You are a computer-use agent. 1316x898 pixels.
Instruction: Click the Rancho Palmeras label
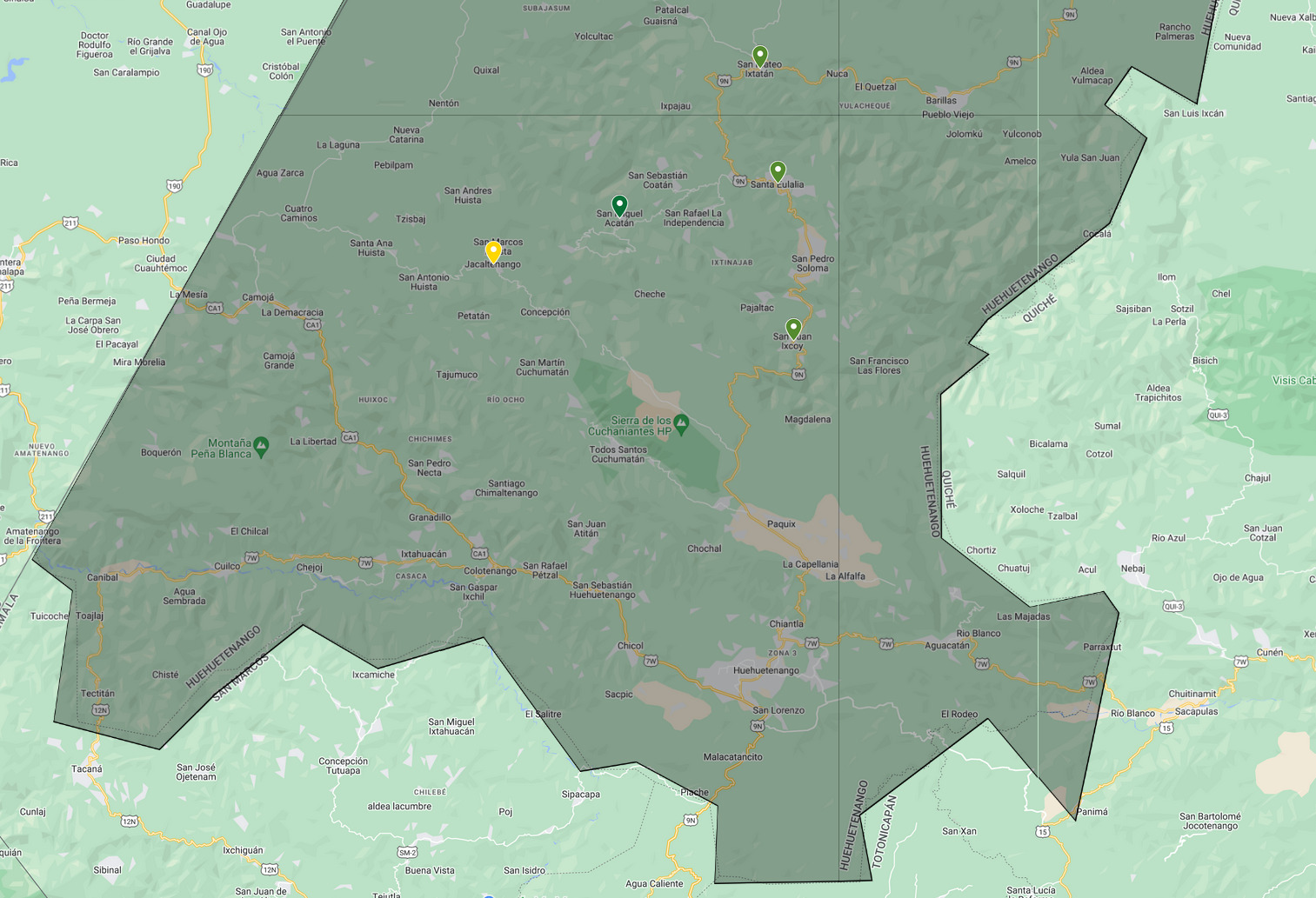click(x=1175, y=32)
